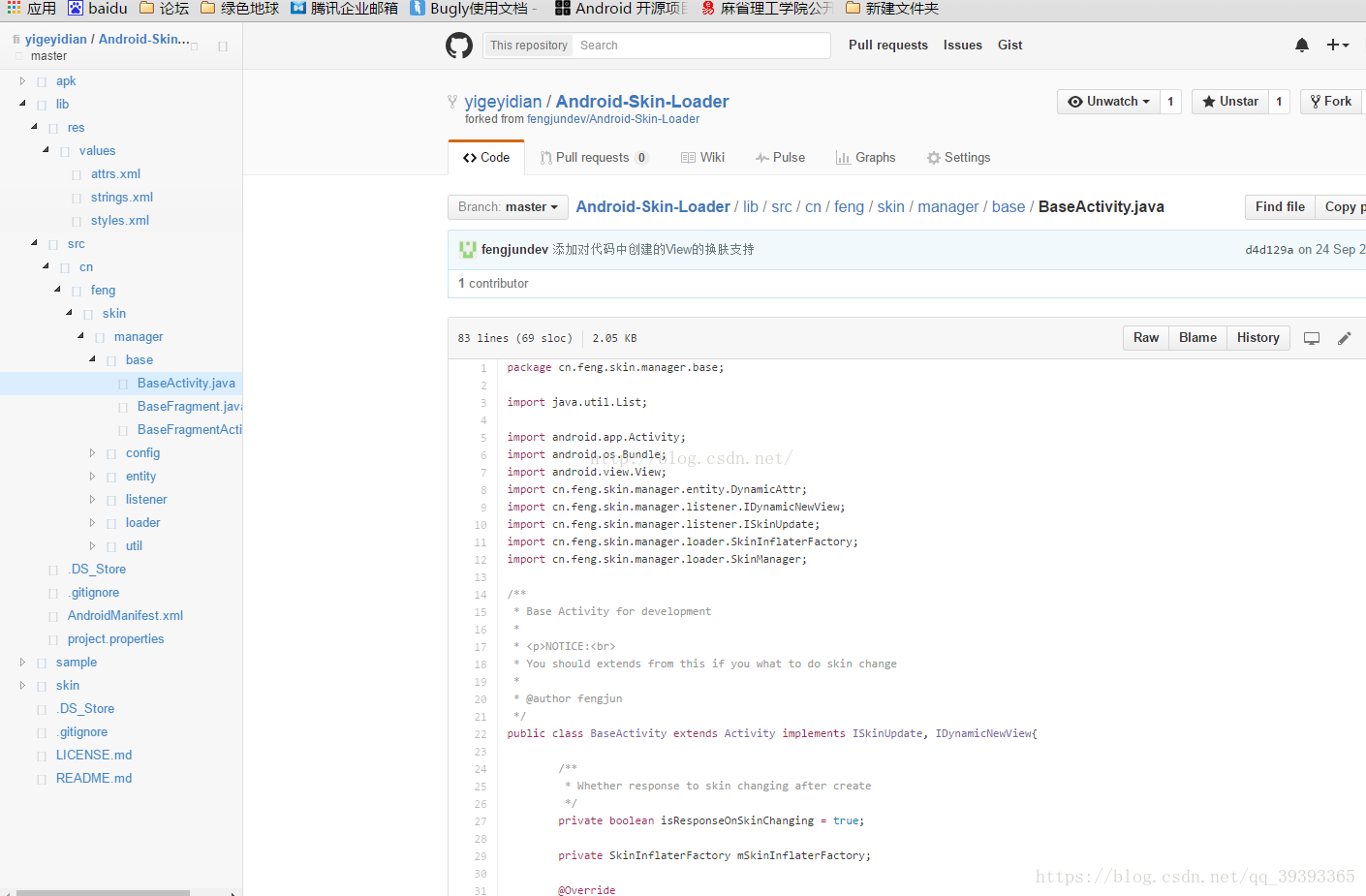Open README.md in file tree
Image resolution: width=1366 pixels, height=896 pixels.
[x=94, y=779]
